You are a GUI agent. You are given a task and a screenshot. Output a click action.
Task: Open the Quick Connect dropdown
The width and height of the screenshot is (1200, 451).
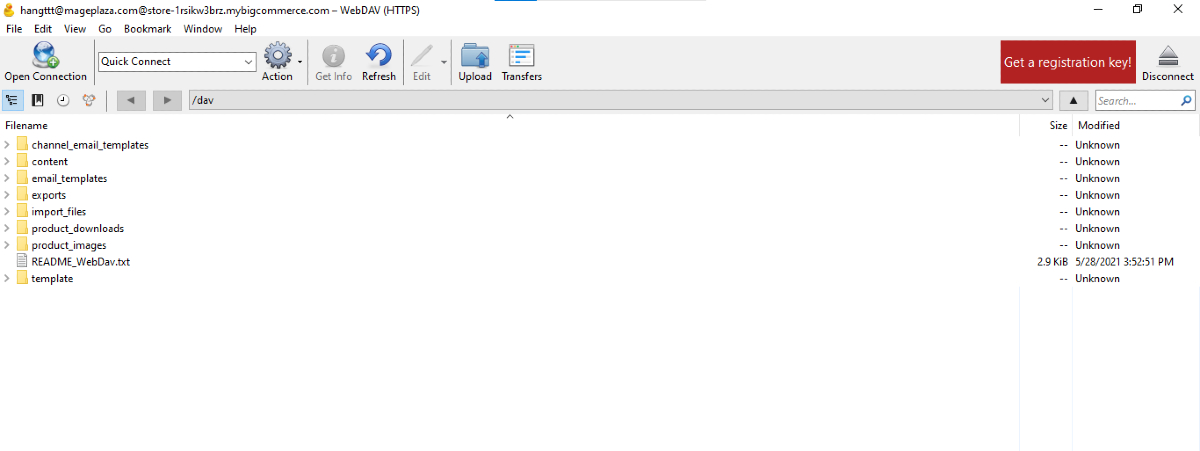coord(249,62)
